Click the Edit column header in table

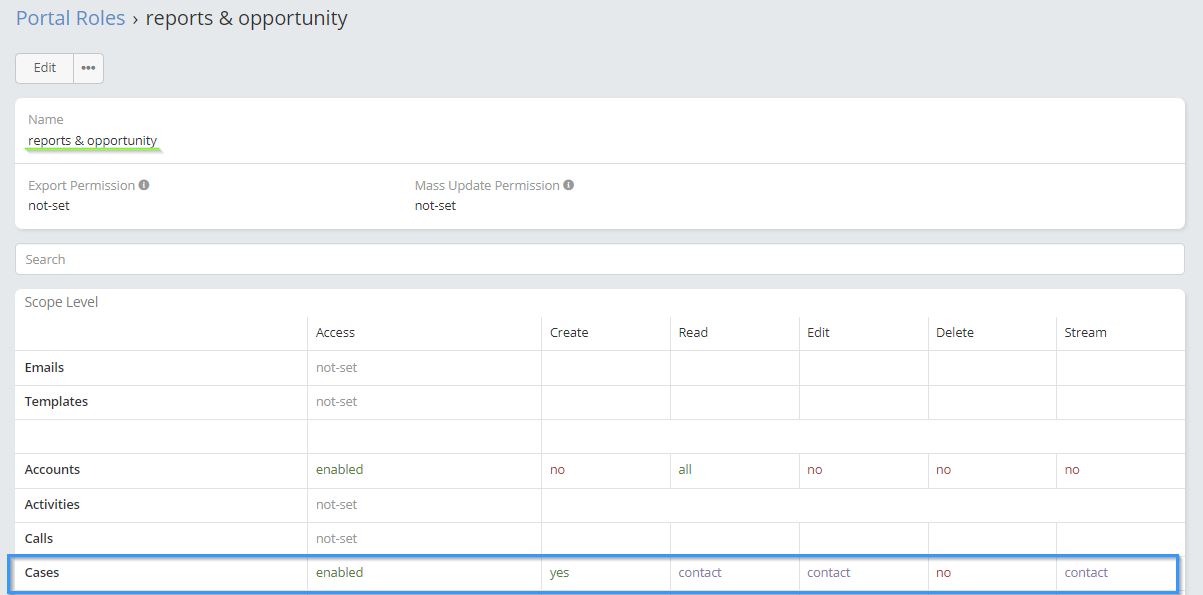point(818,333)
